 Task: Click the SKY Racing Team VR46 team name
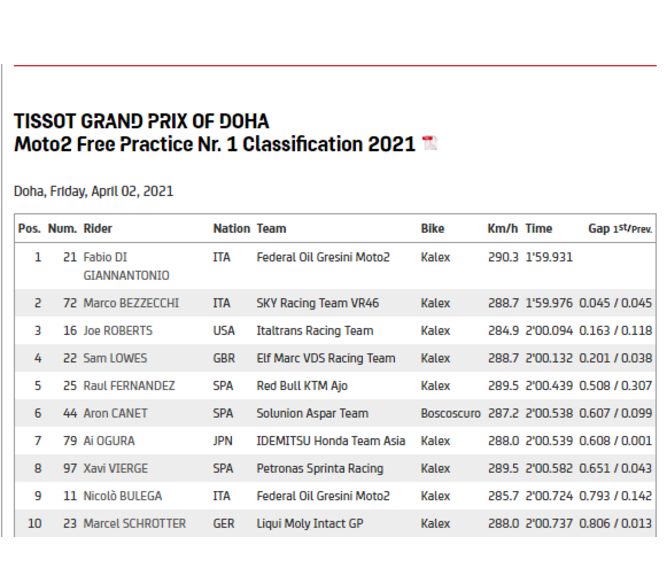318,303
